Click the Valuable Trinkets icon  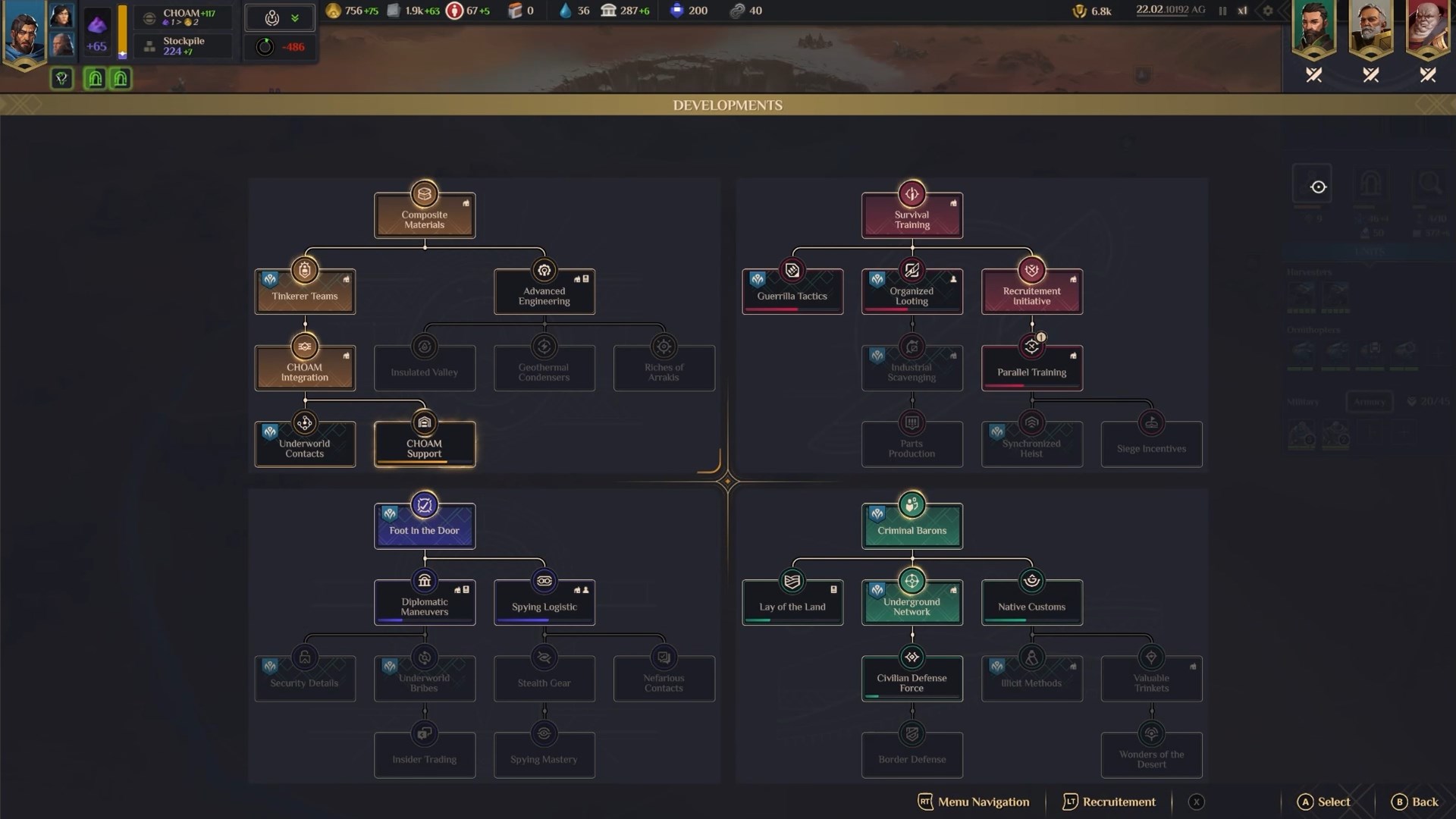point(1152,657)
